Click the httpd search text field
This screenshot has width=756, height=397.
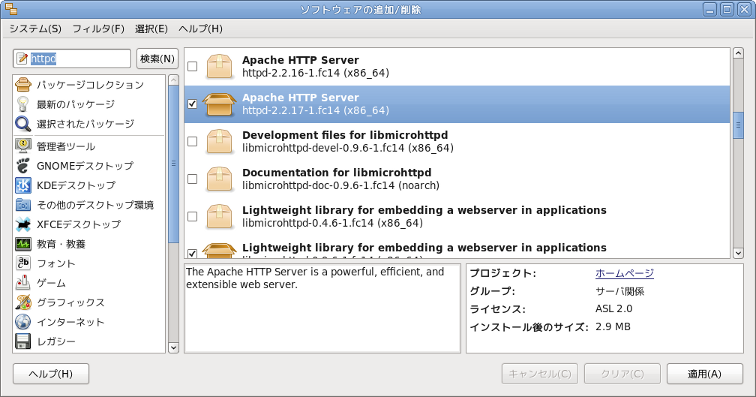[72, 59]
